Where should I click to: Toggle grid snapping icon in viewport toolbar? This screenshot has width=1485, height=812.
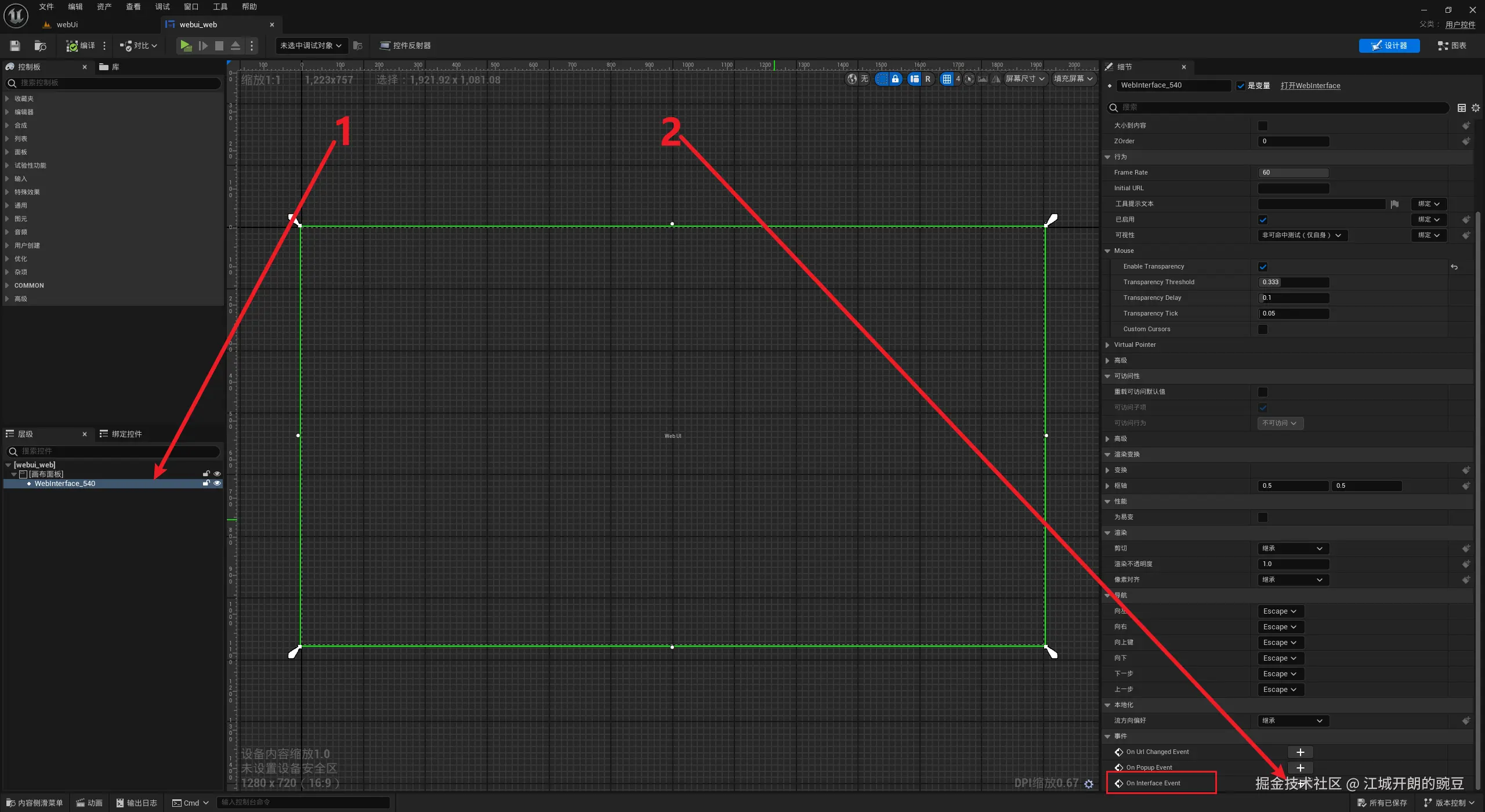tap(947, 79)
